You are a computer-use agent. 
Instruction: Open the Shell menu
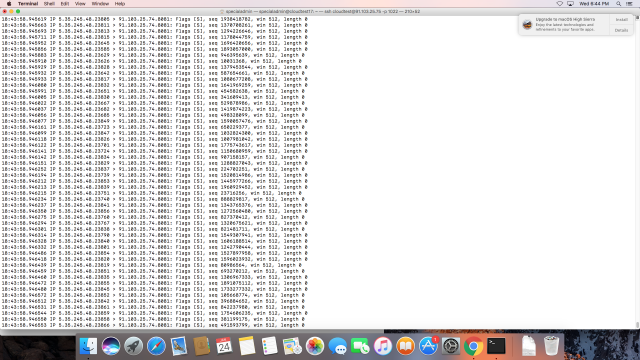pyautogui.click(x=49, y=4)
